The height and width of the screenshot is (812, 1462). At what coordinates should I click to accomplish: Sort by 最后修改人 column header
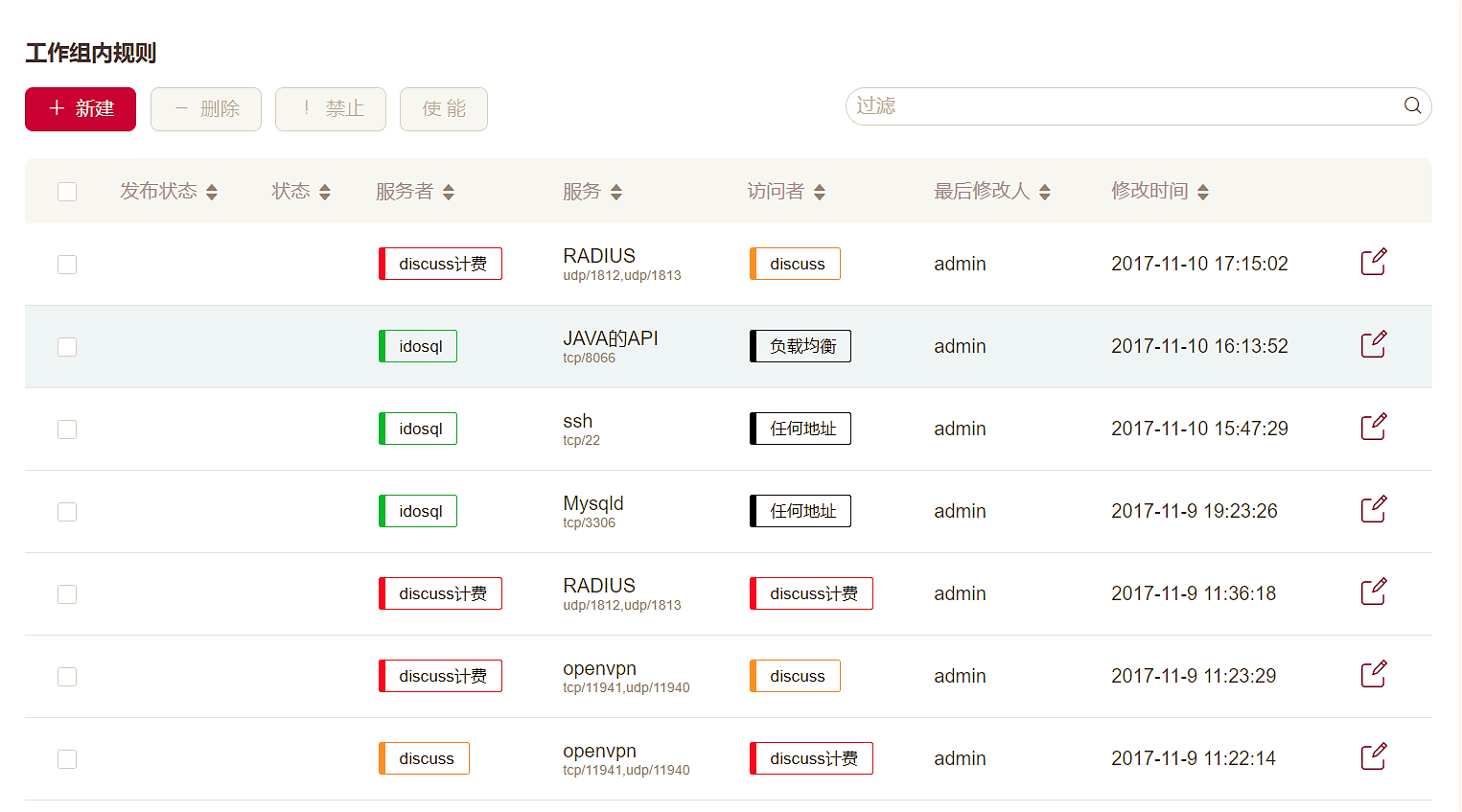(1044, 192)
